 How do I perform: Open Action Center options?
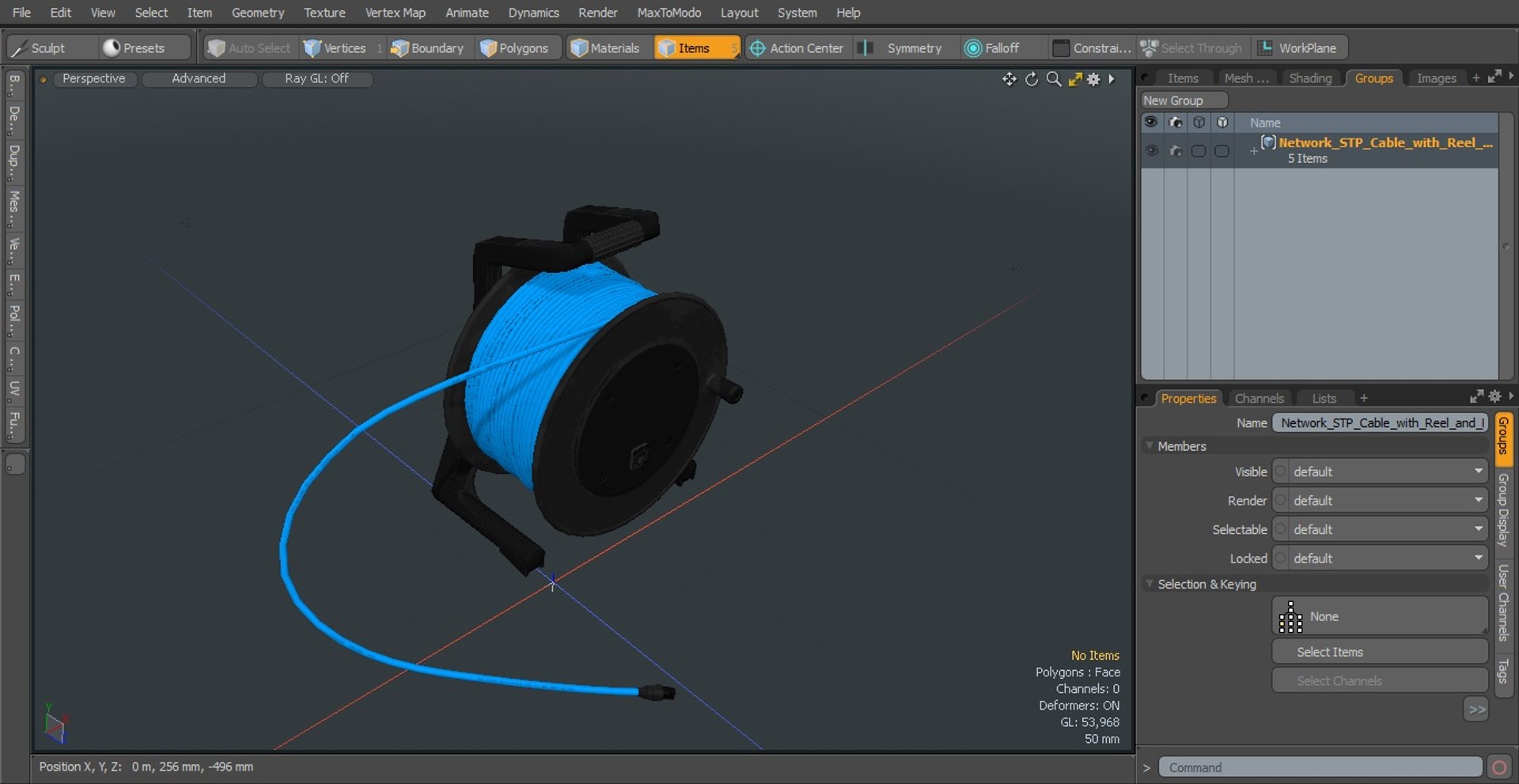pos(797,48)
